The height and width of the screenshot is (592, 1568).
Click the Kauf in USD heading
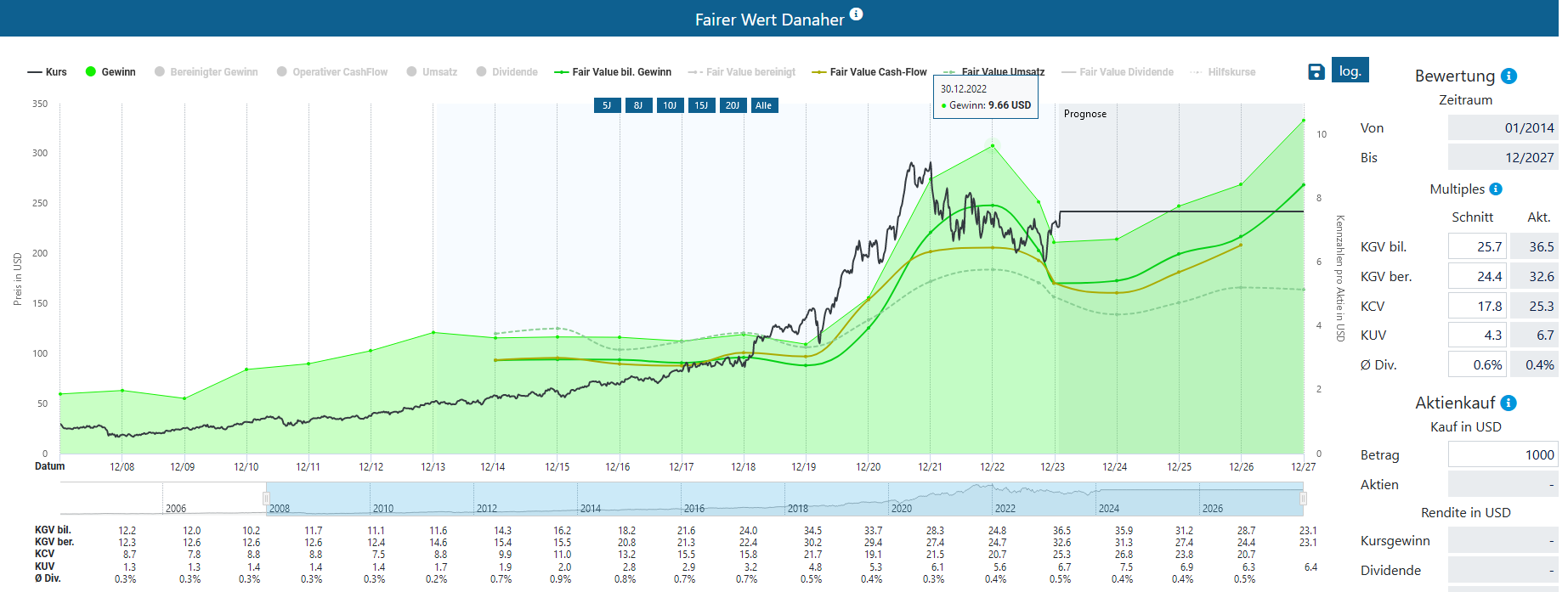(x=1466, y=427)
